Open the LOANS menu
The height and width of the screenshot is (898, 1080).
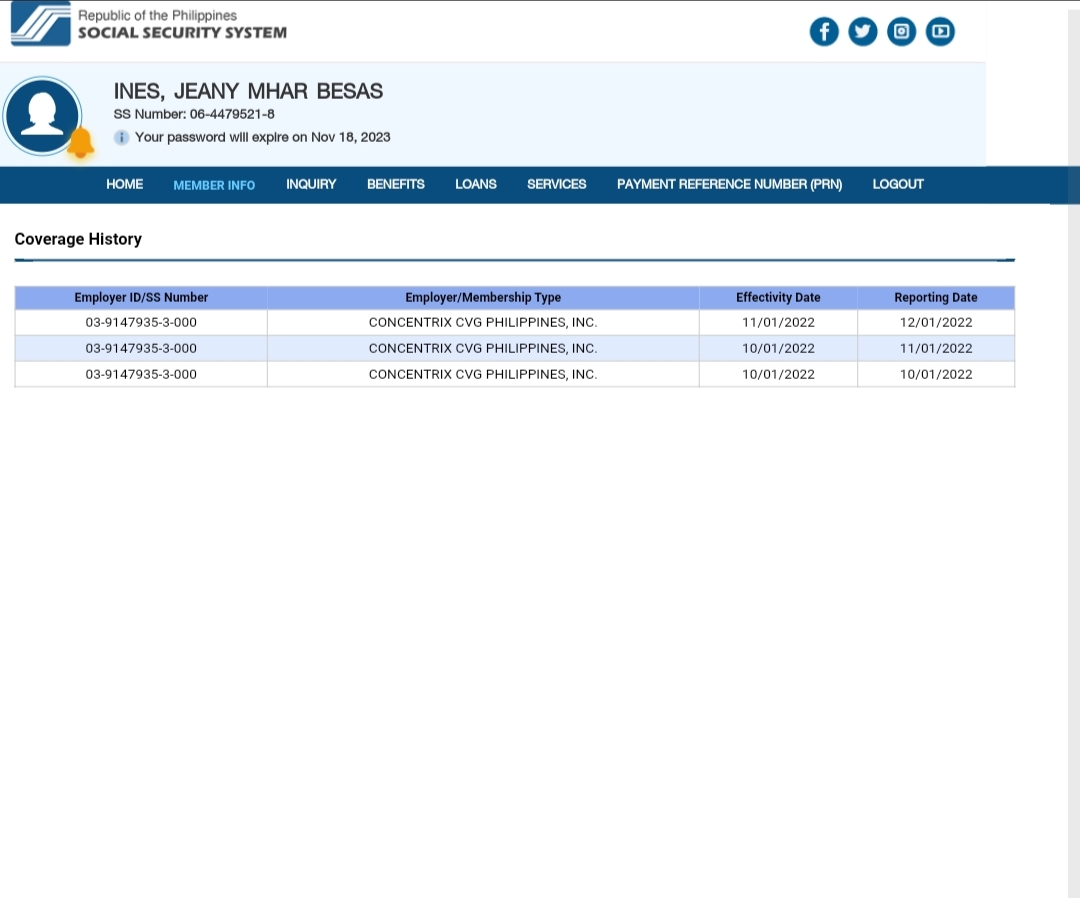(x=475, y=184)
